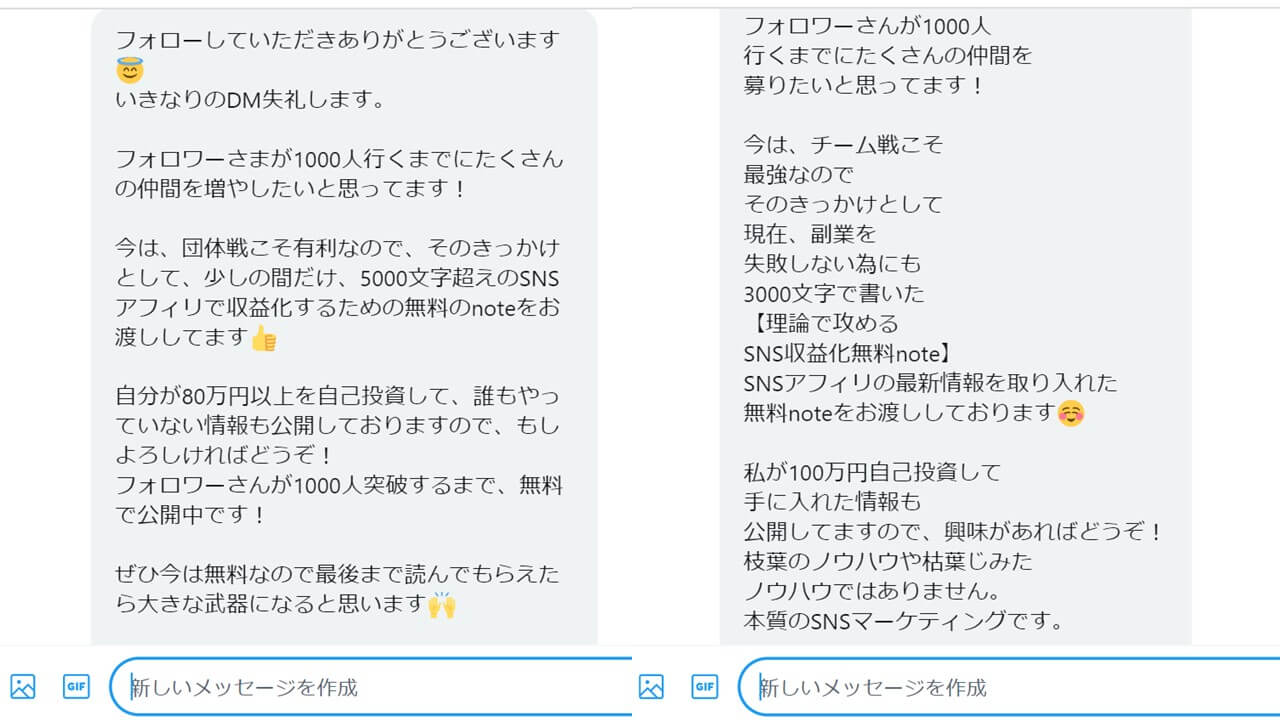
Task: Focus message box below 大きな武器になる message
Action: 371,687
